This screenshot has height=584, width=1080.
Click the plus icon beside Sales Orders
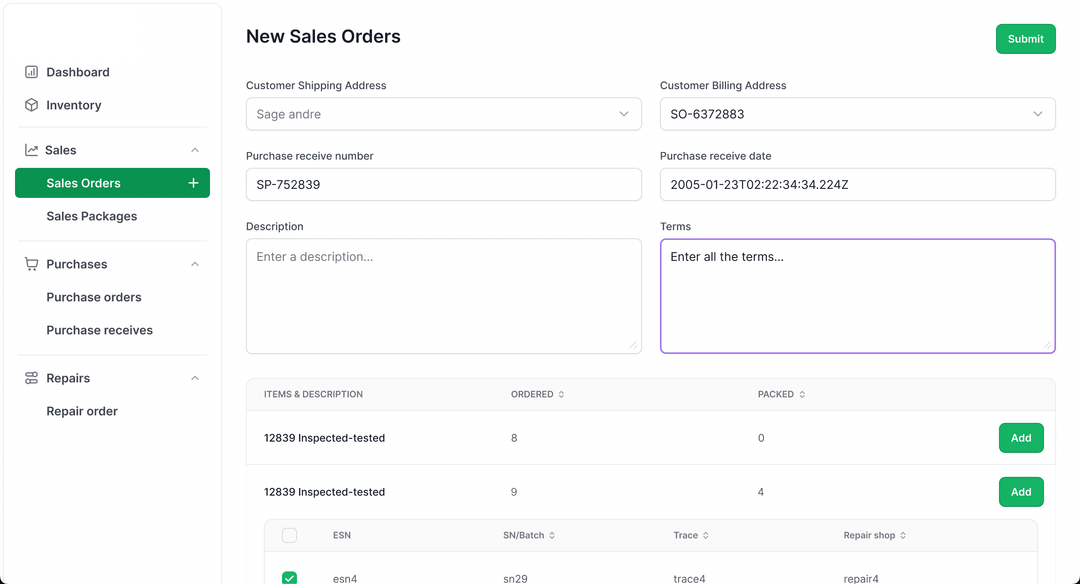[x=193, y=183]
